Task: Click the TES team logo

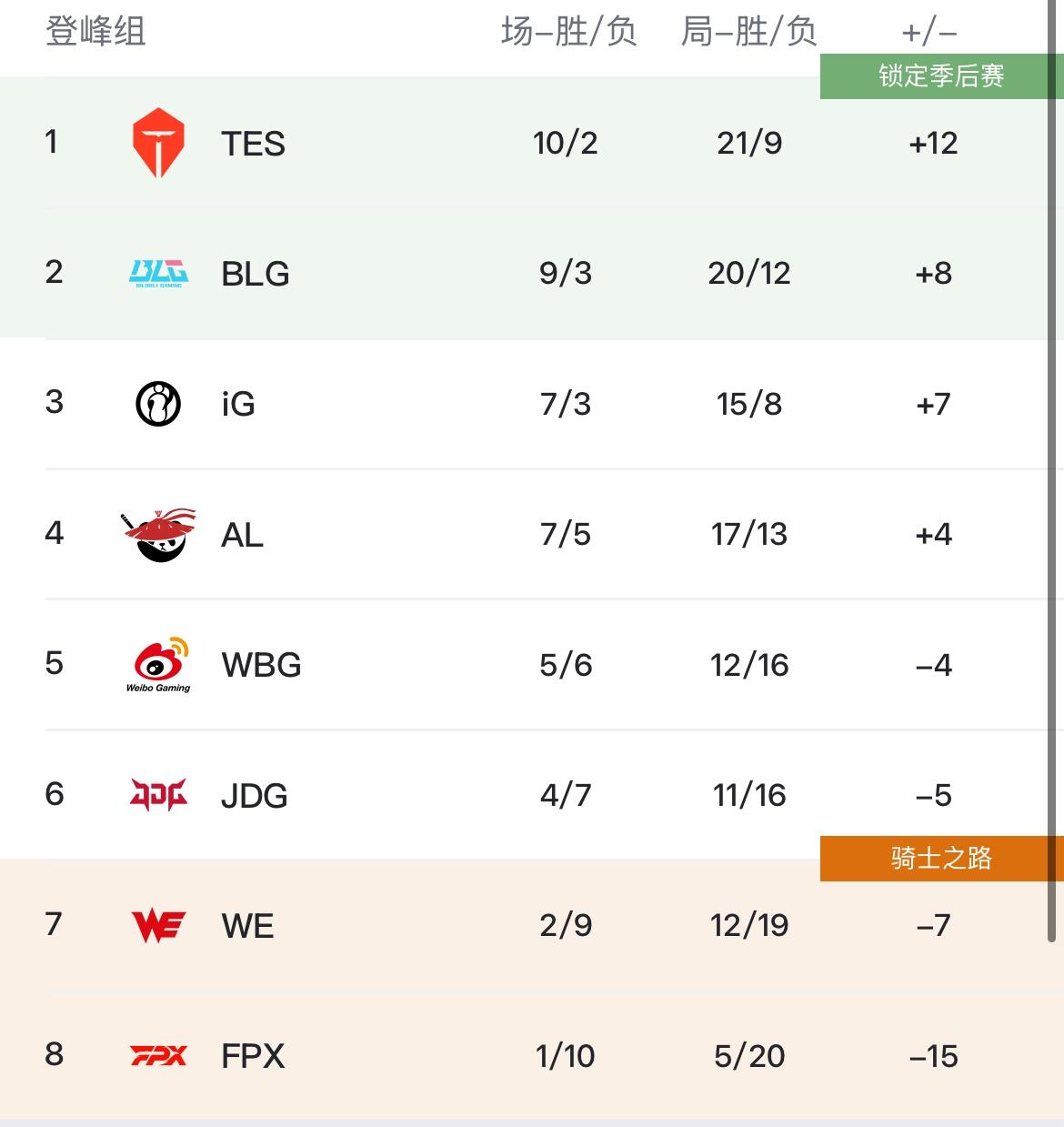Action: point(158,143)
